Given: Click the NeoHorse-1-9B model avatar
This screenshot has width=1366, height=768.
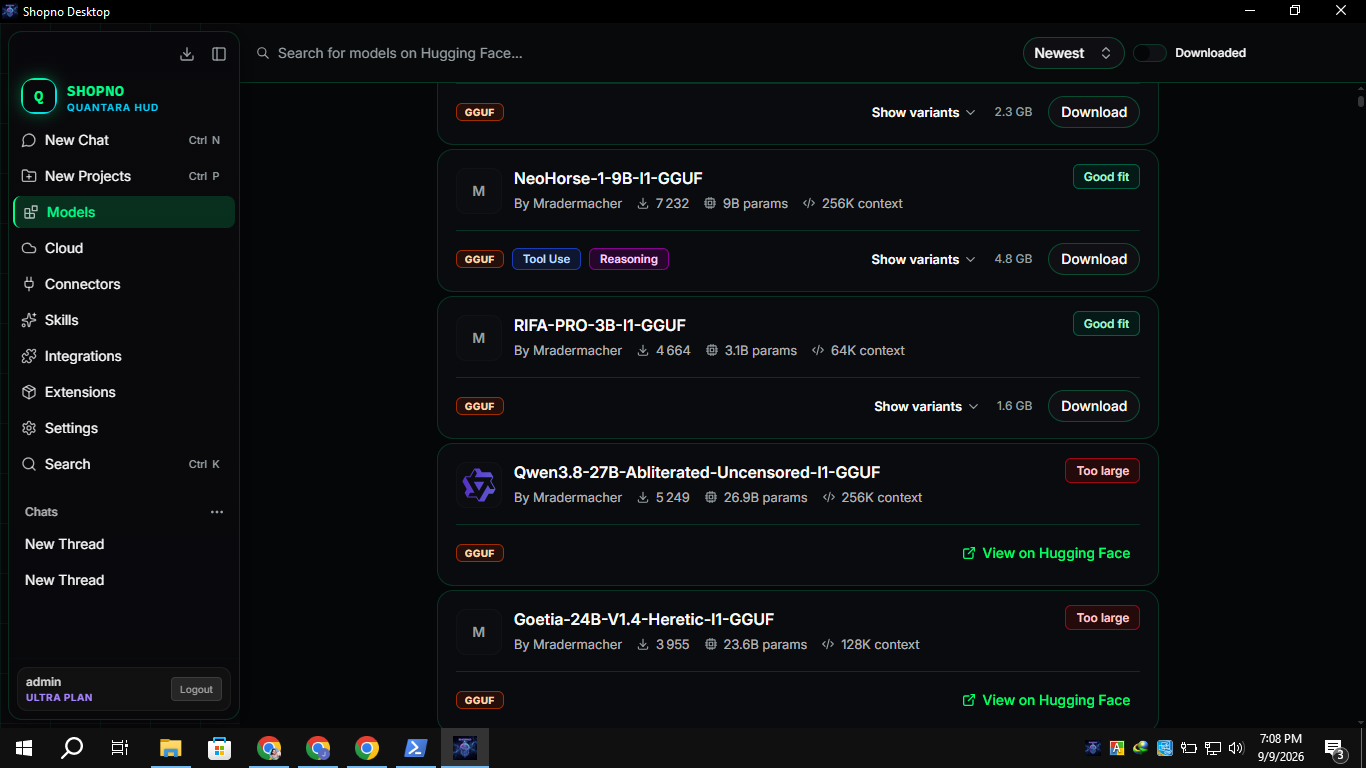Looking at the screenshot, I should [479, 191].
